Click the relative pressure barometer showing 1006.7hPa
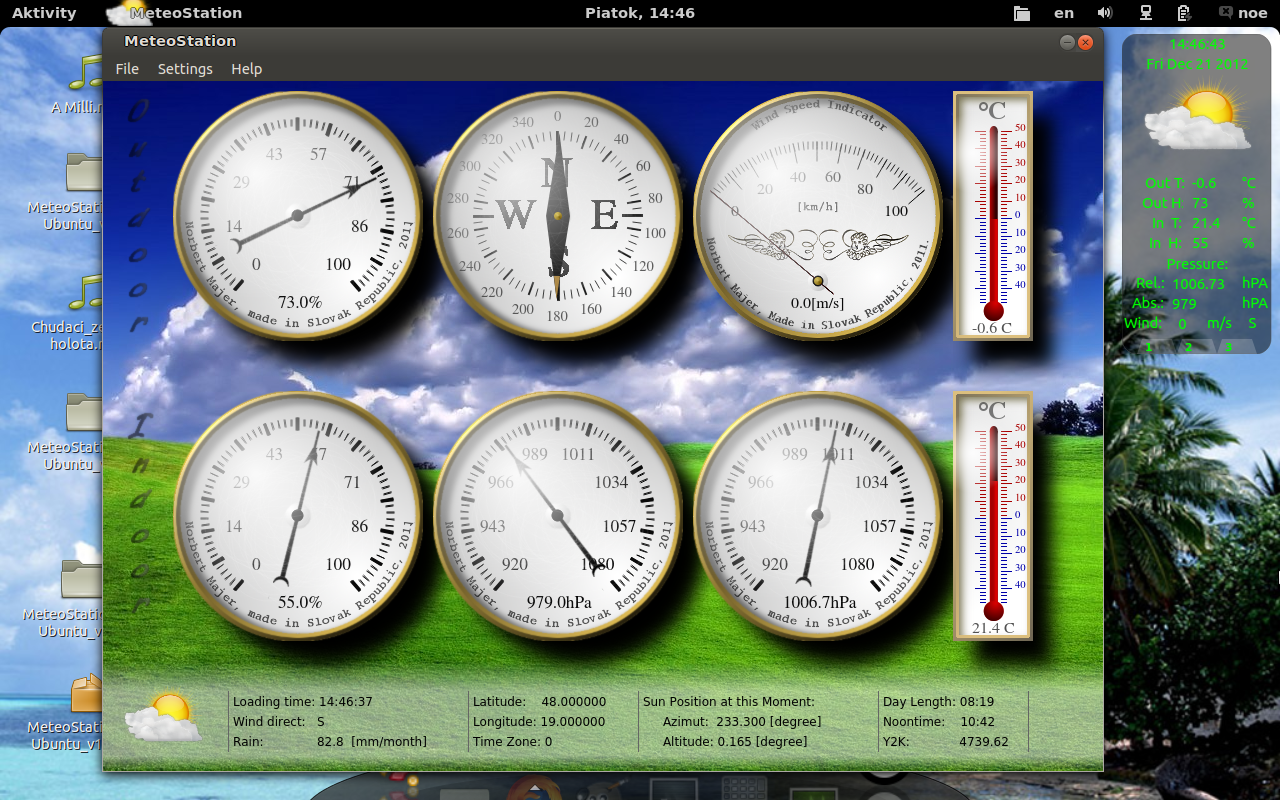 (817, 515)
